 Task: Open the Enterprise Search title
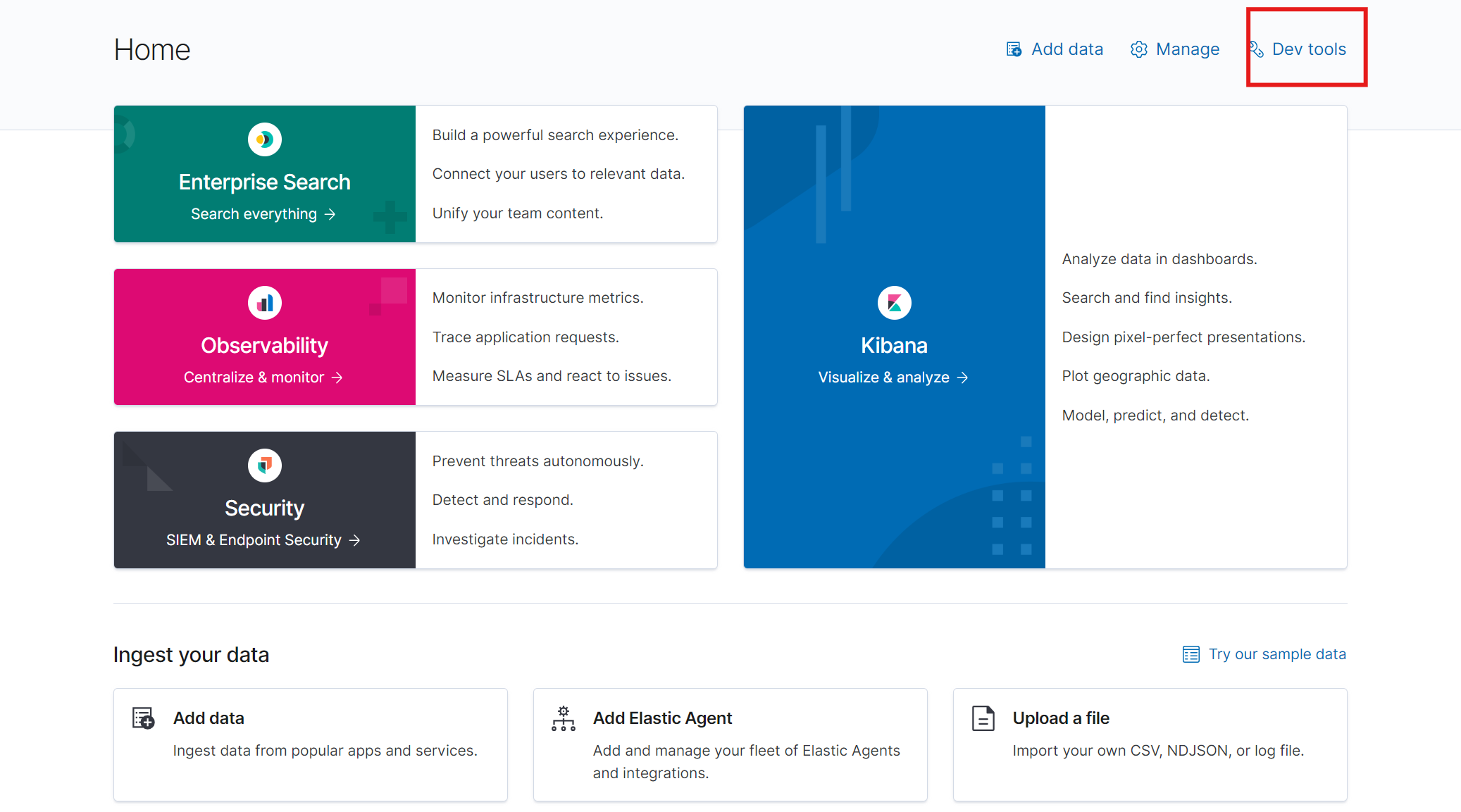pos(265,182)
